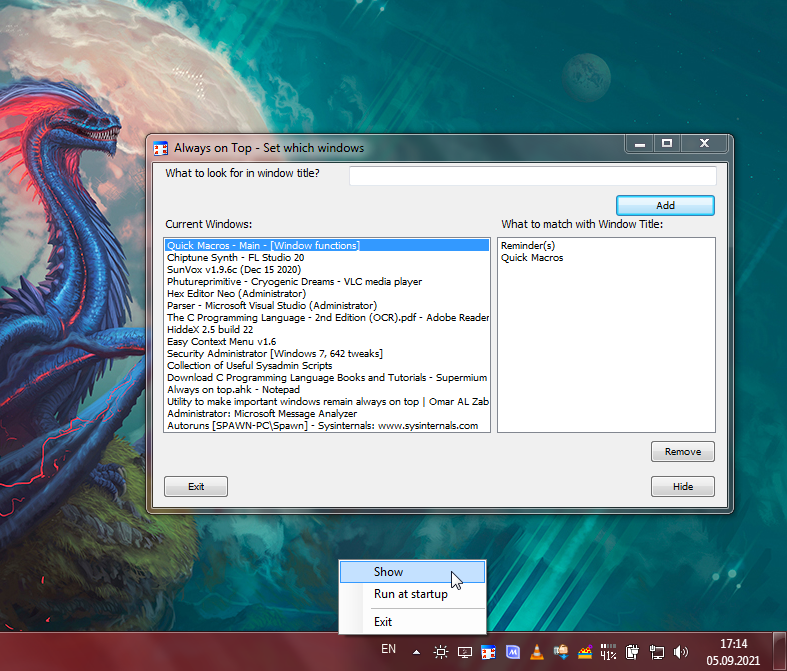The image size is (787, 671).
Task: Click the monitor display tray icon
Action: point(465,652)
